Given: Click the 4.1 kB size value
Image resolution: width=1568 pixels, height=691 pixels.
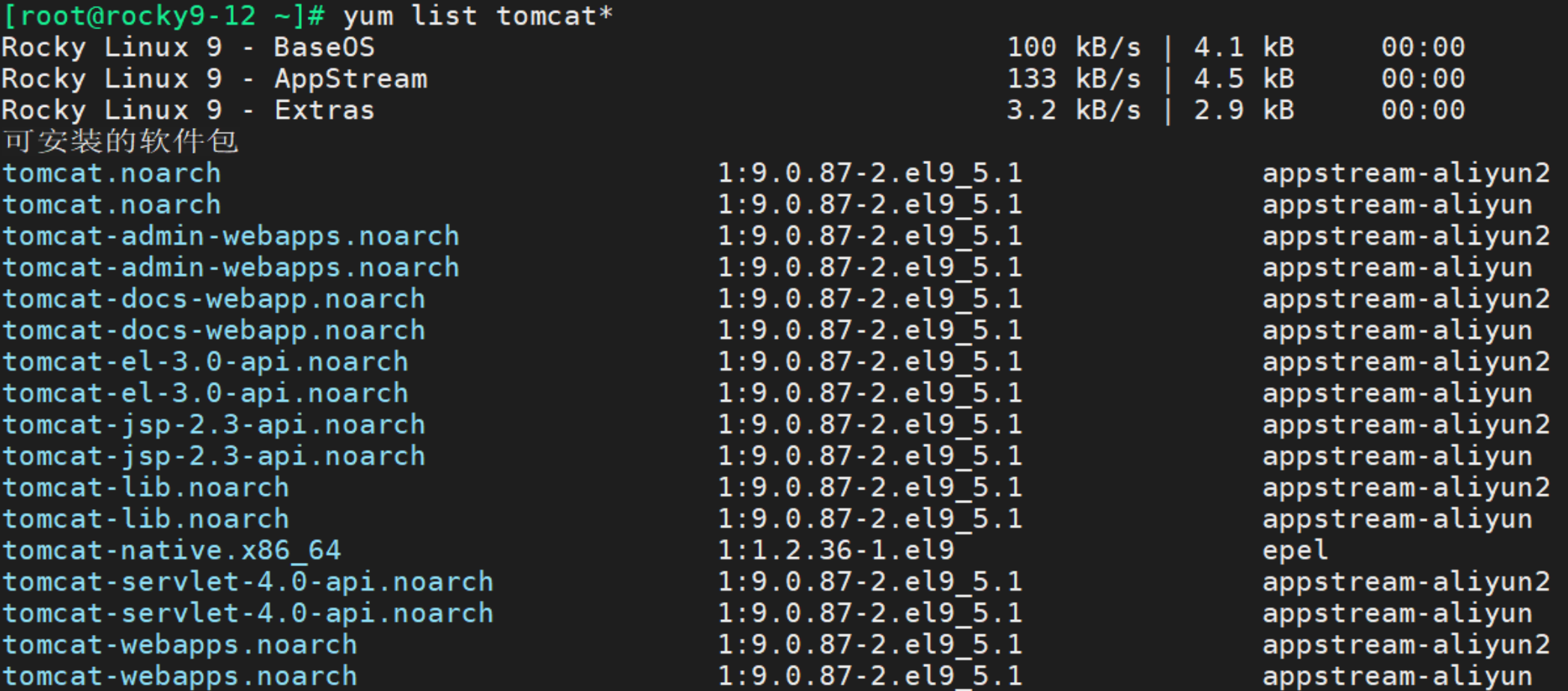Looking at the screenshot, I should pyautogui.click(x=1244, y=48).
